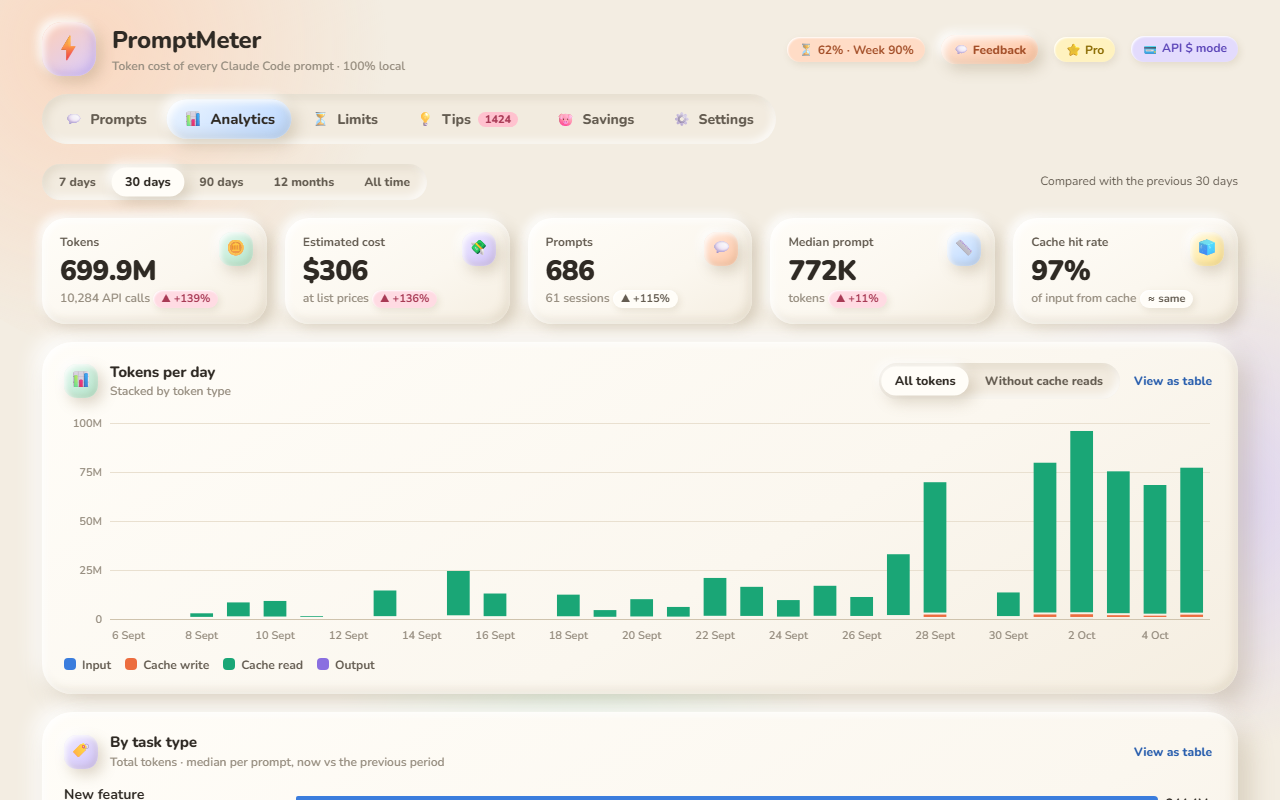Viewport: 1280px width, 800px height.
Task: Click the 699.9M tokens value
Action: 108,270
